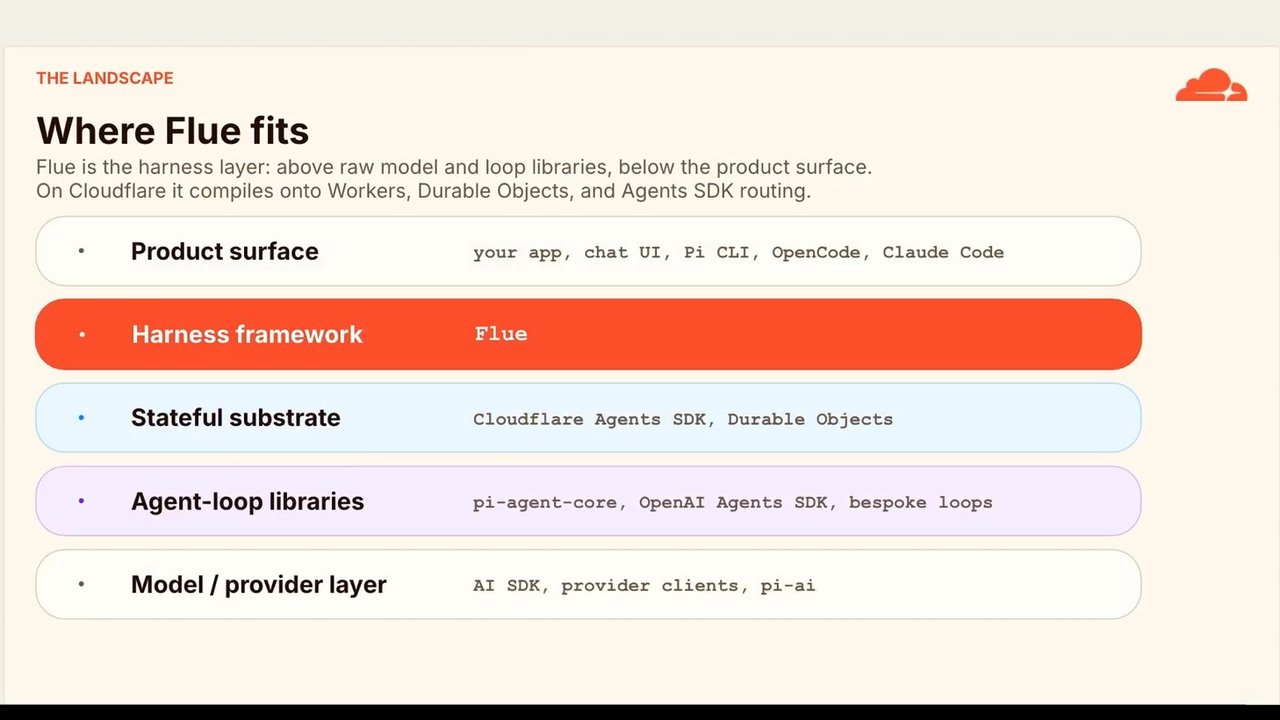Click the 'Model / provider layer' title
This screenshot has height=720, width=1280.
pyautogui.click(x=258, y=585)
